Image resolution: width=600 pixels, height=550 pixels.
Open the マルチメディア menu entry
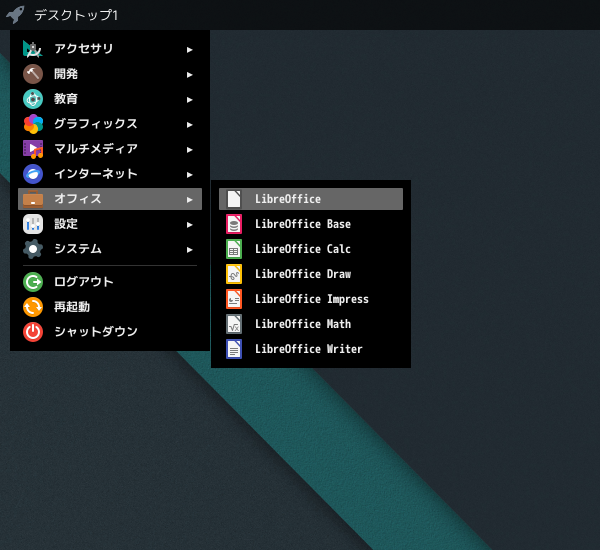(110, 149)
